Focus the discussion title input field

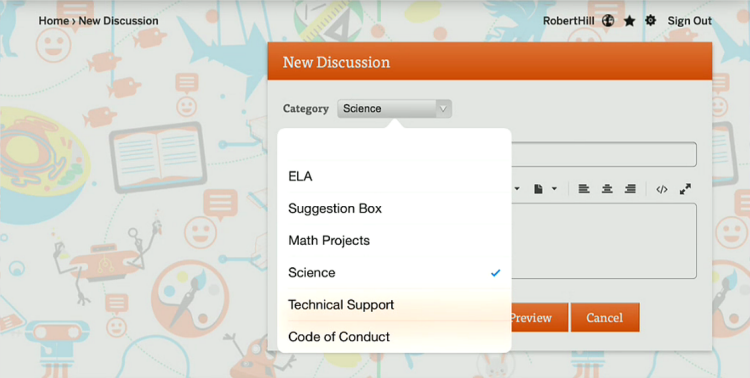604,154
